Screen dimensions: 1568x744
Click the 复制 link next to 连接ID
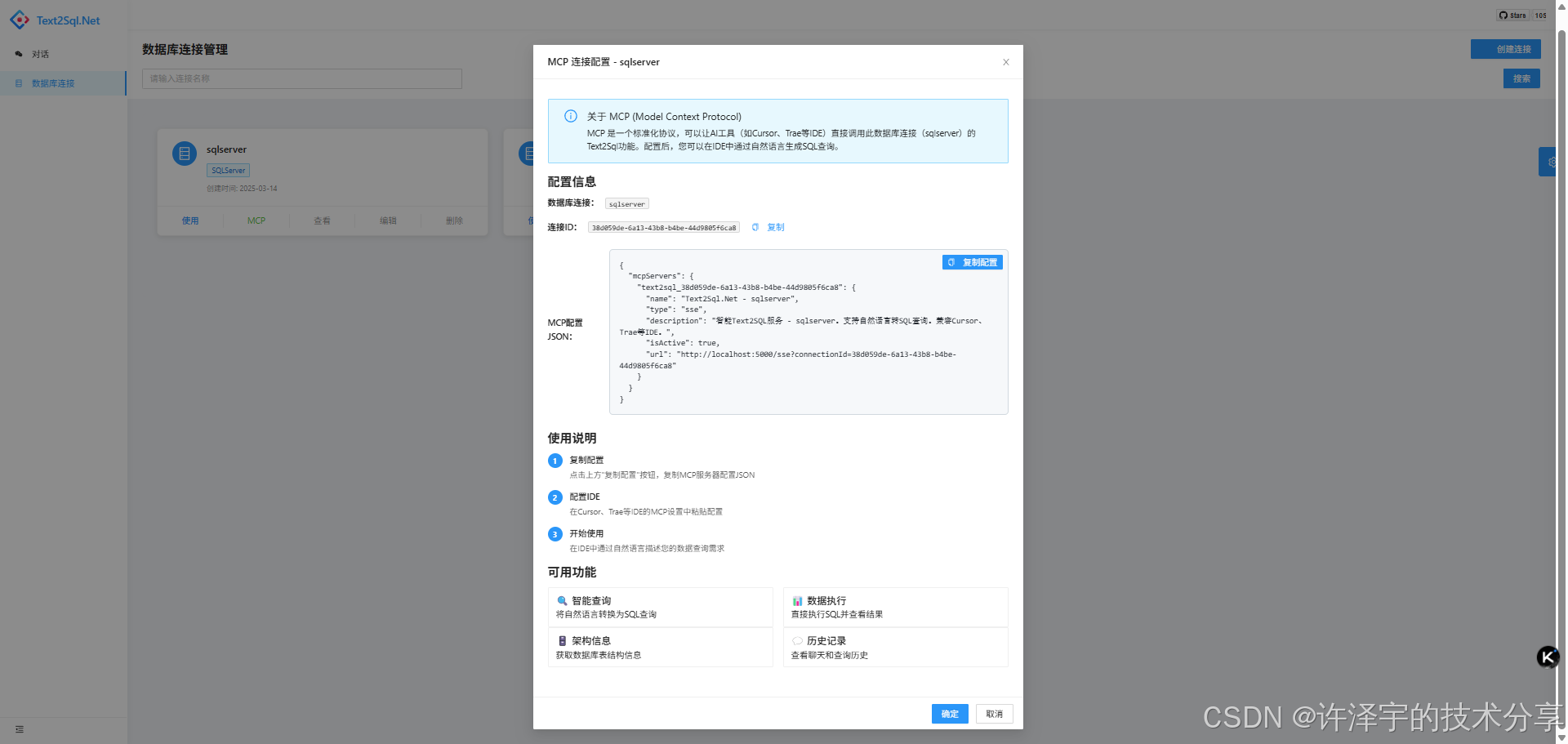[x=775, y=227]
